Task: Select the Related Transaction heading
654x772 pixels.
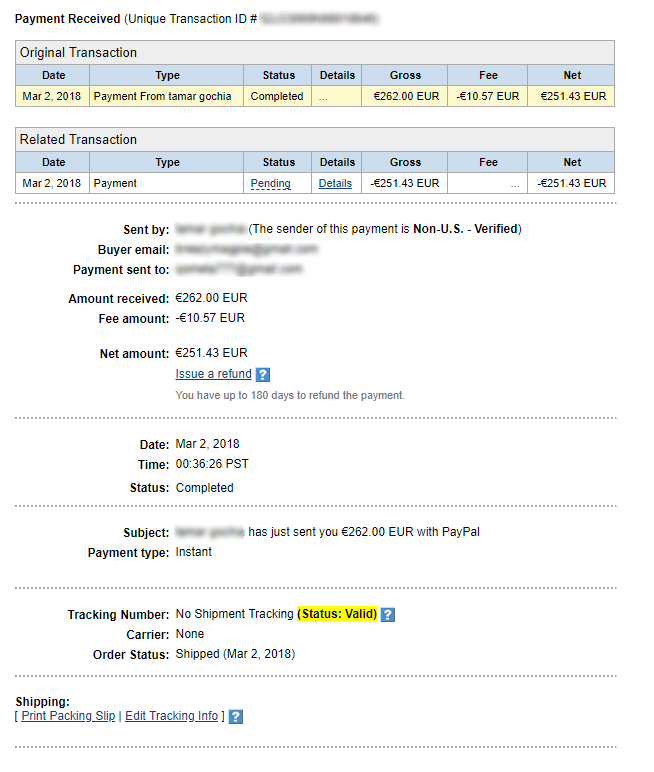Action: click(x=78, y=139)
